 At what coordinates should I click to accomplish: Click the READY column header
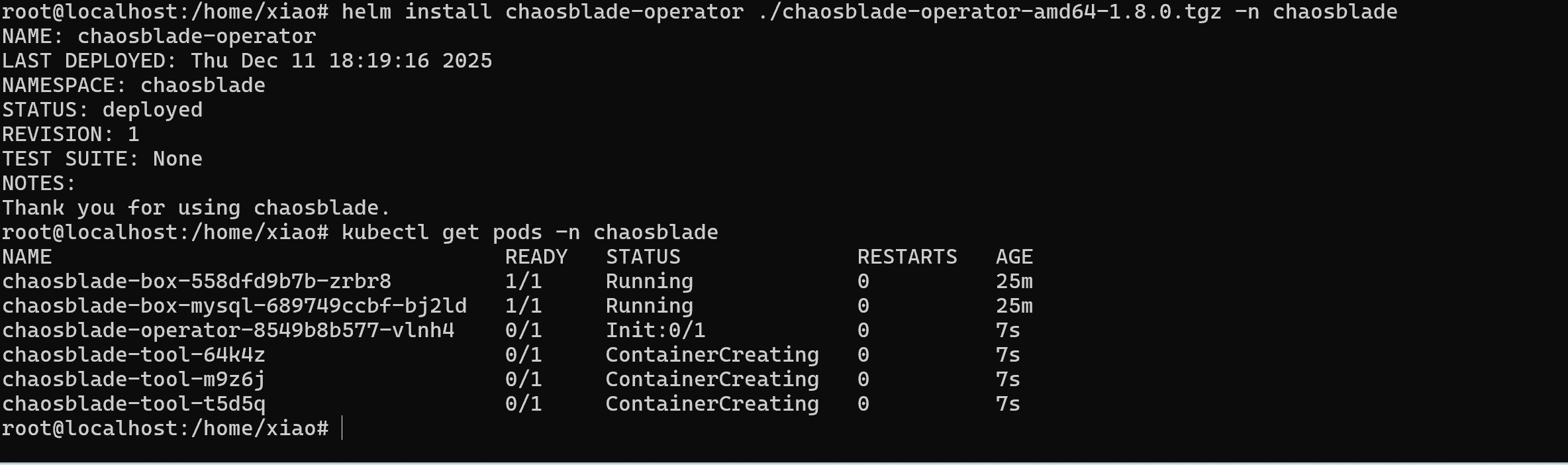[536, 257]
